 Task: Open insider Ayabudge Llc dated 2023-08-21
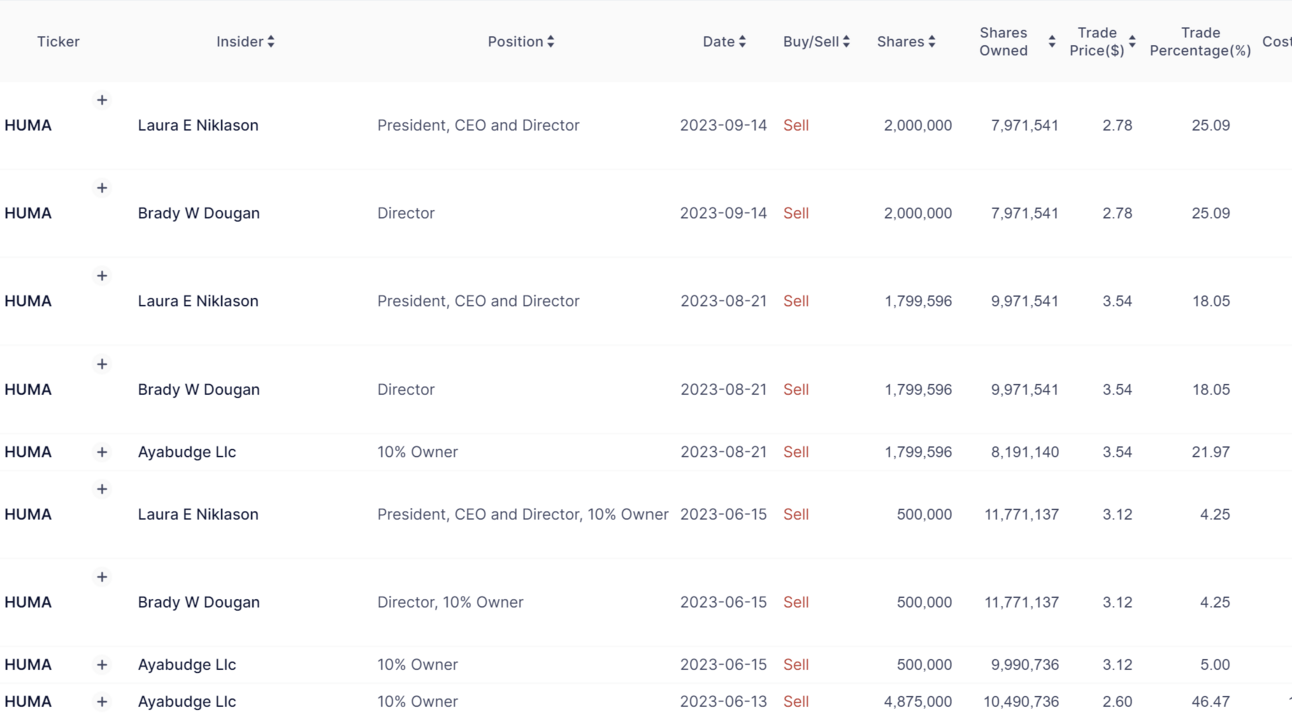click(x=187, y=452)
